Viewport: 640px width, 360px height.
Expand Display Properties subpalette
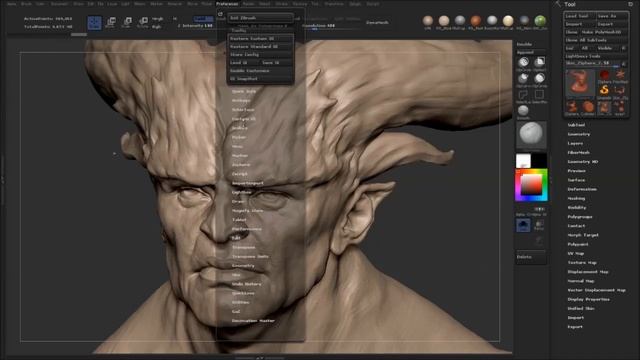588,299
